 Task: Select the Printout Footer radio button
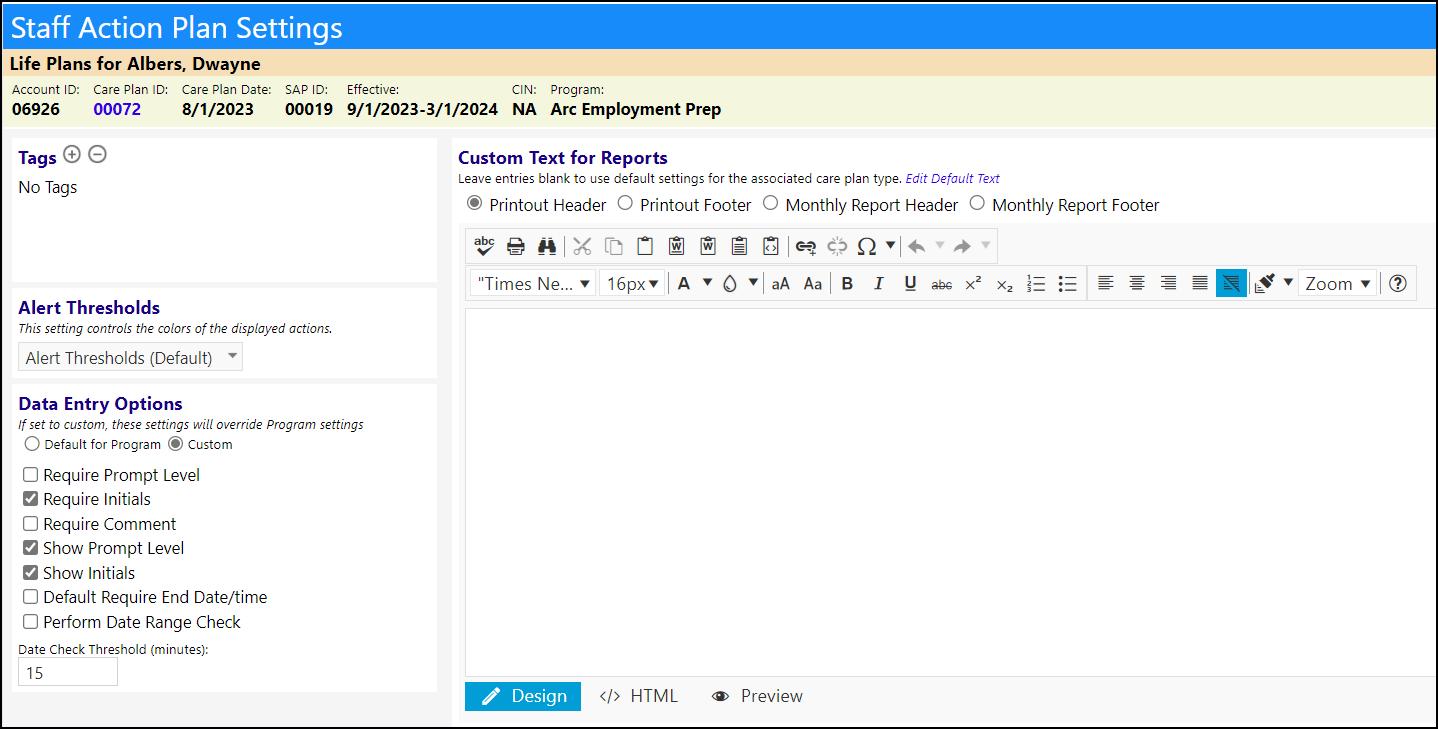click(x=625, y=204)
